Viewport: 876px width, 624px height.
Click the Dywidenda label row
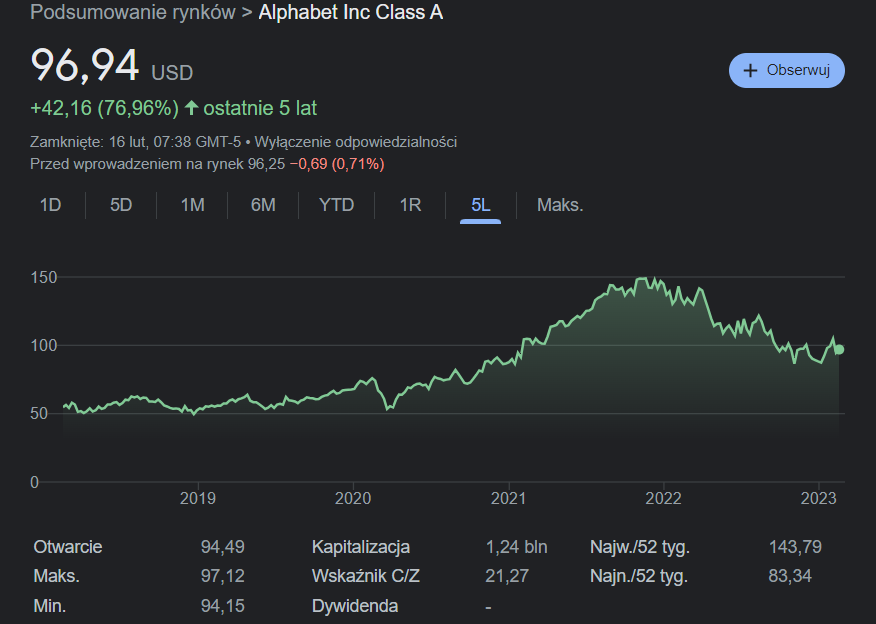pos(354,606)
